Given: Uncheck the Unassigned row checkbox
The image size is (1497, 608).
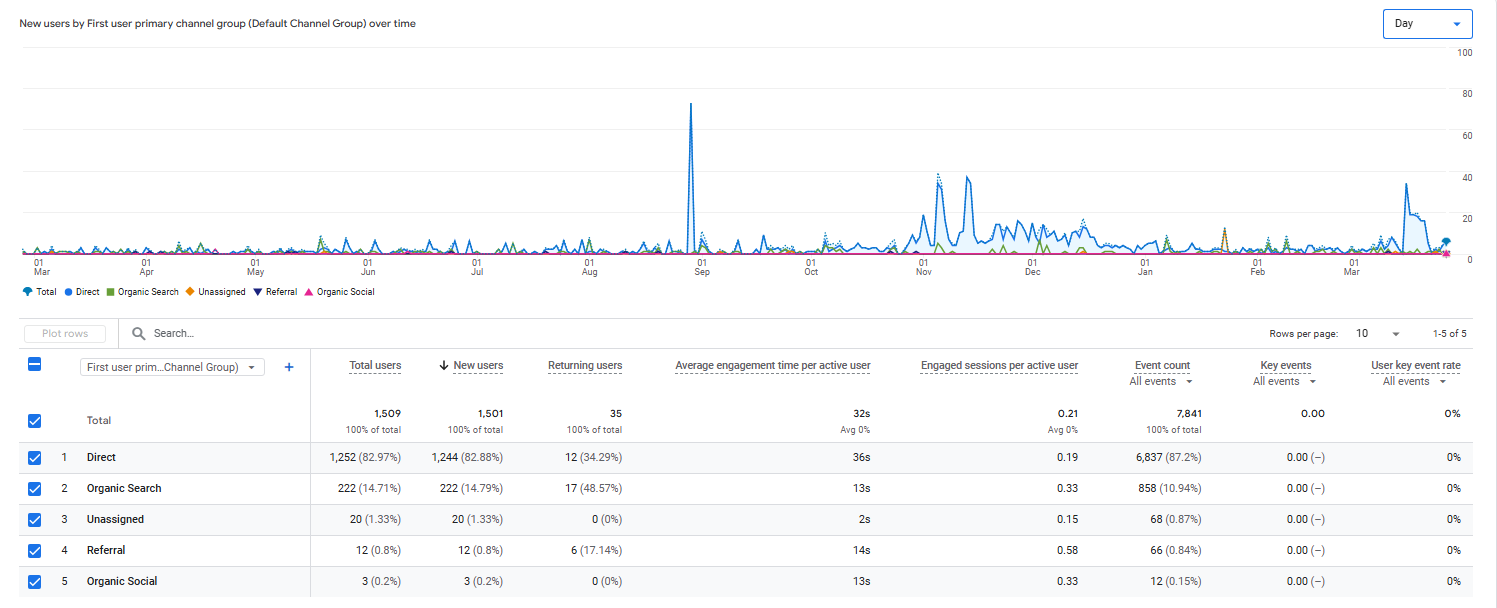Looking at the screenshot, I should click(34, 519).
